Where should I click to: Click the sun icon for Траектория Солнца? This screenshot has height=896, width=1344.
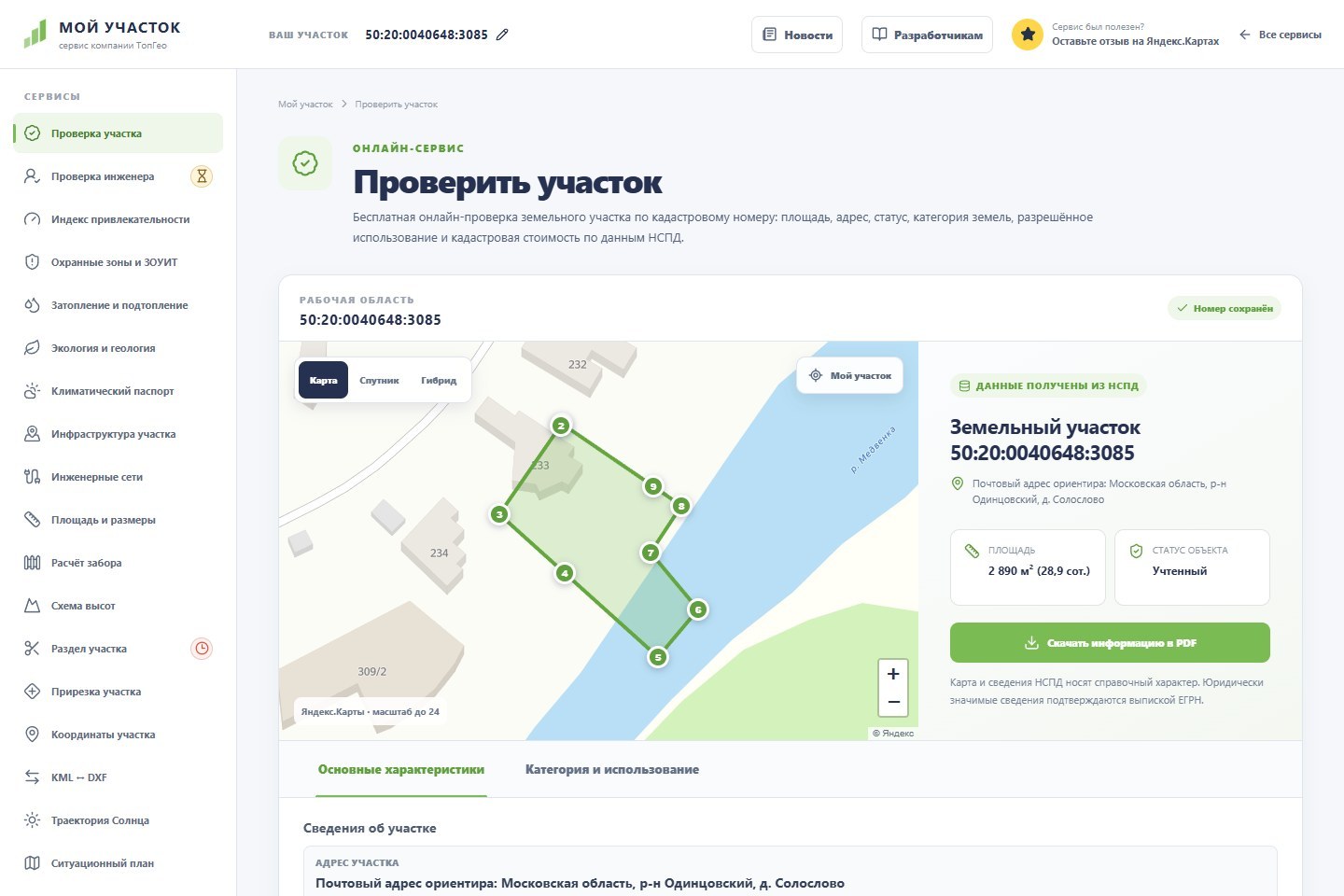pyautogui.click(x=32, y=820)
